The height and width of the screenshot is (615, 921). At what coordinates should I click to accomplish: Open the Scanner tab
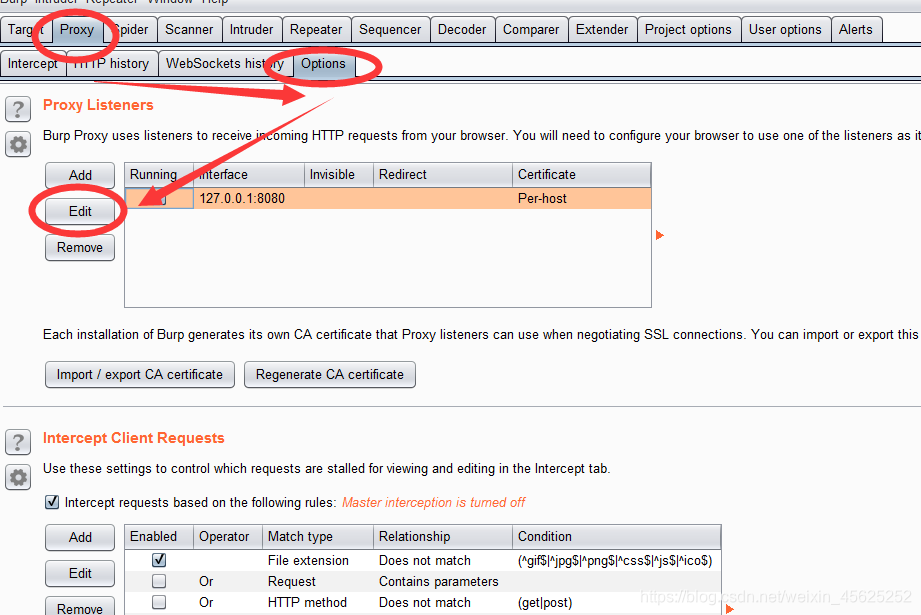(x=189, y=29)
